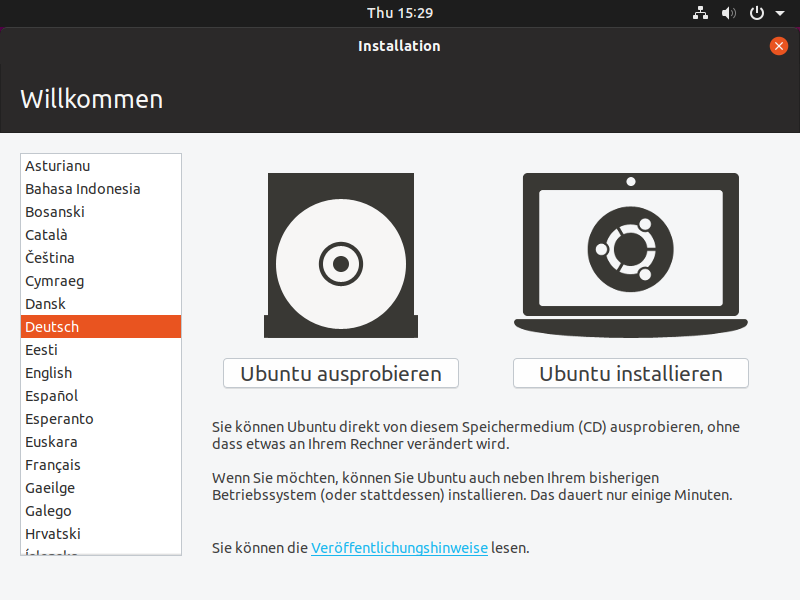Select the highlighted Deutsch entry
Viewport: 800px width, 600px height.
(101, 327)
